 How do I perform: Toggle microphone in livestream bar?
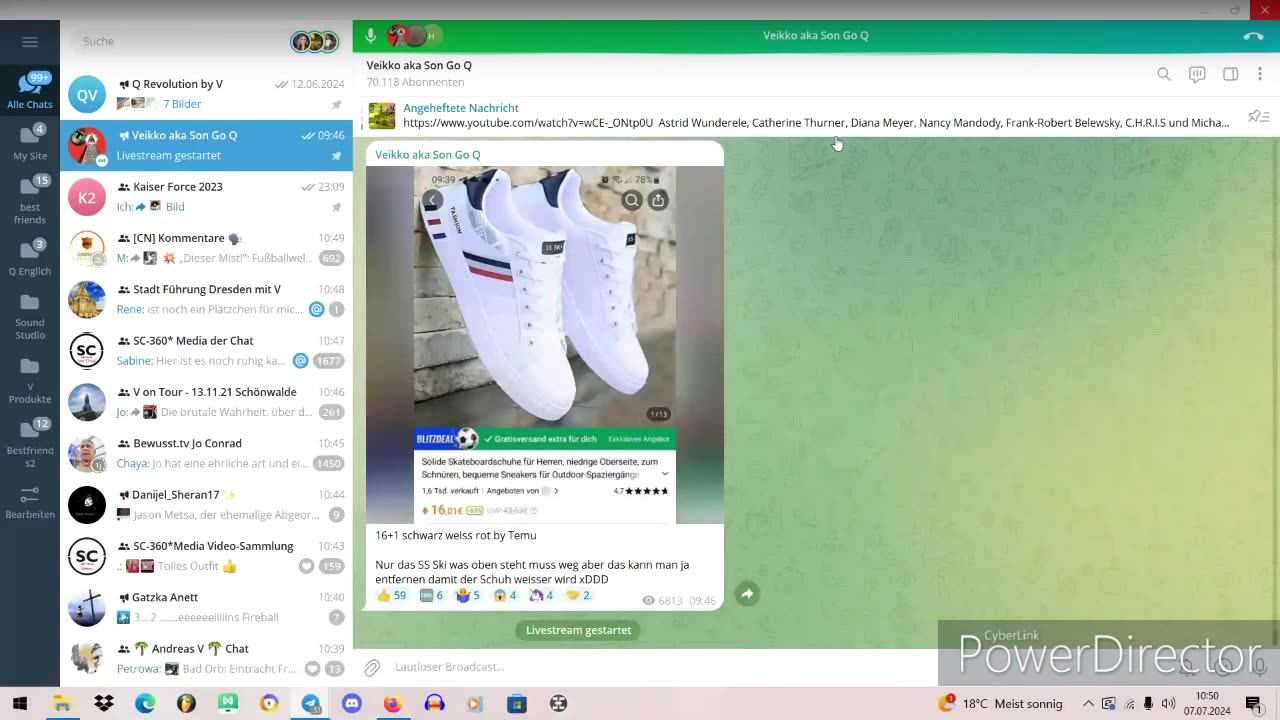coord(371,36)
